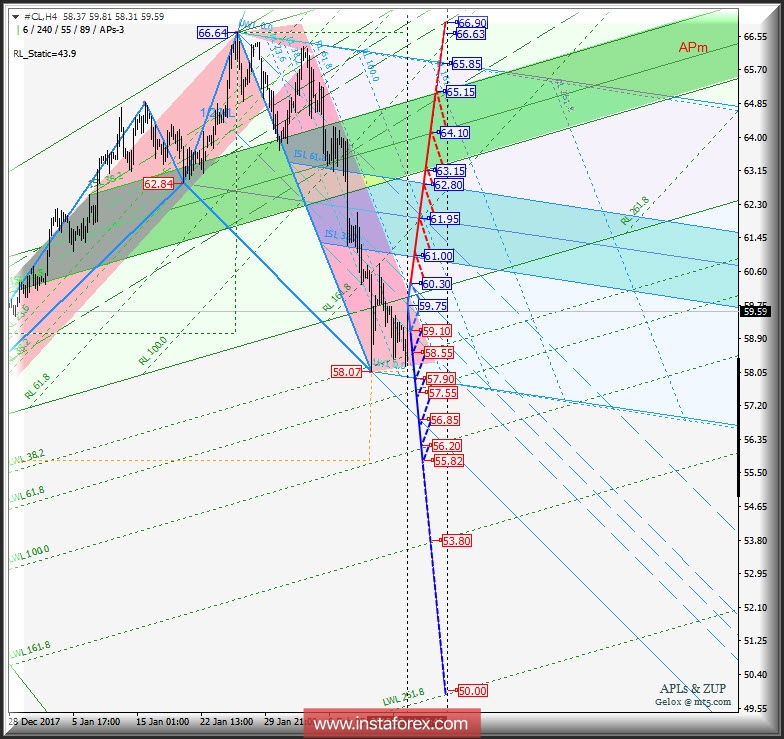Select the 62.84 red price label
This screenshot has width=784, height=739.
pos(158,184)
